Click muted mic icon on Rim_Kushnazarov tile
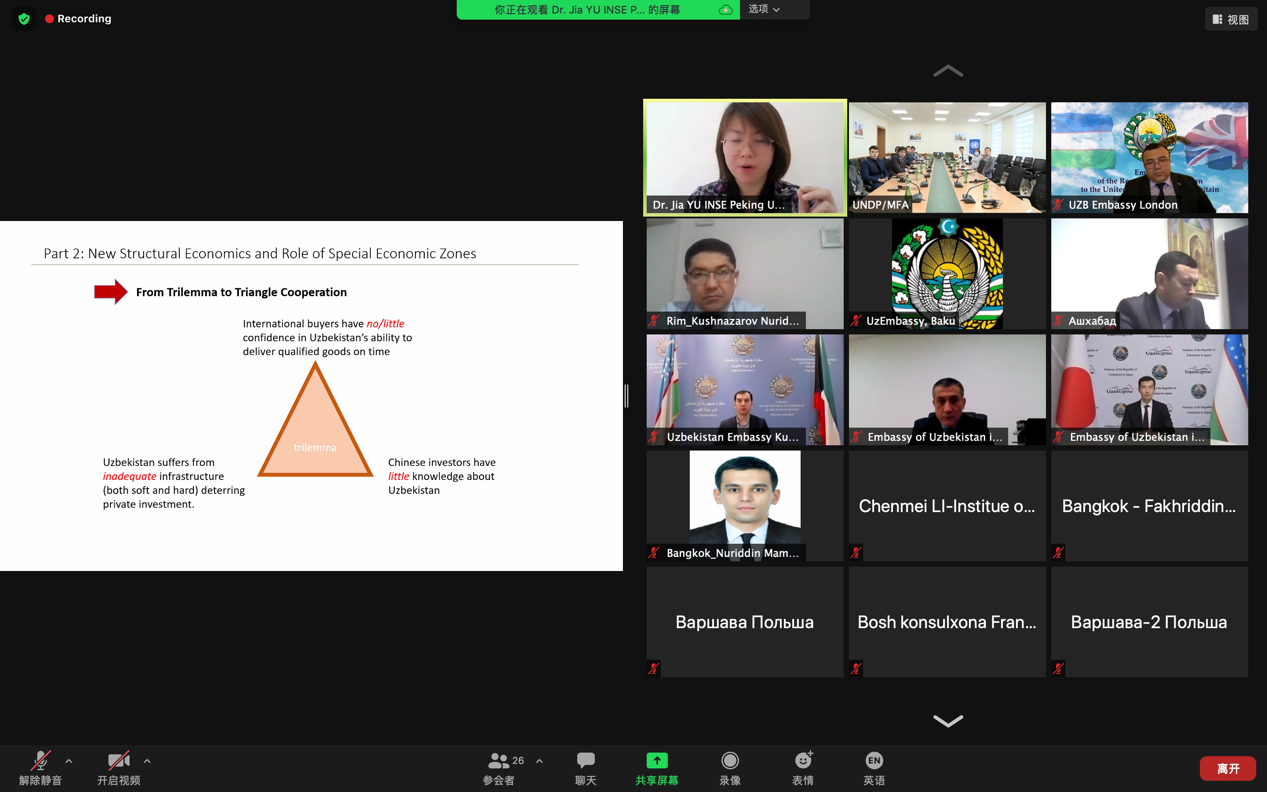The image size is (1267, 792). tap(654, 321)
